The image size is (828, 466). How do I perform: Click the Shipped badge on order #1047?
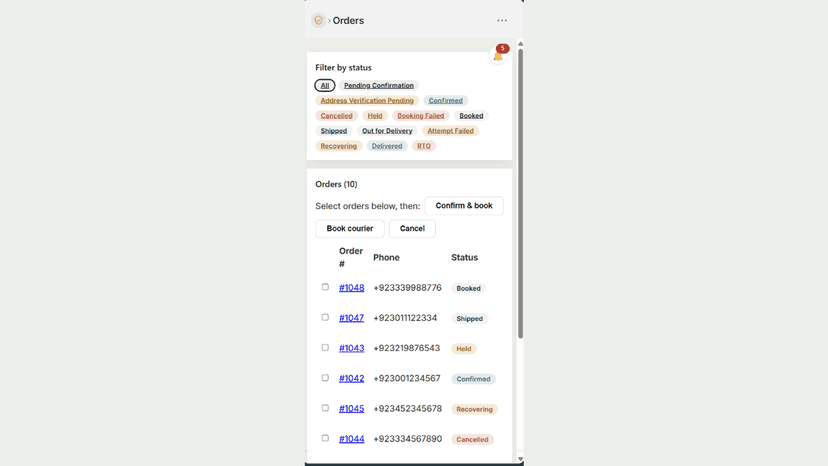point(469,319)
